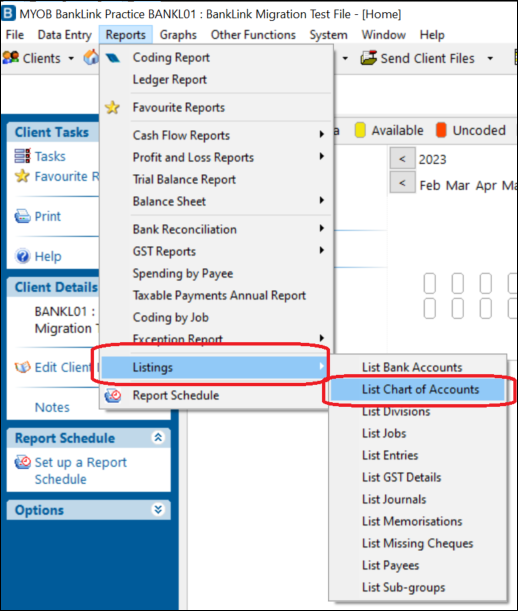Screen dimensions: 518x611
Task: Click the orange Uncoded legend swatch
Action: coord(441,130)
